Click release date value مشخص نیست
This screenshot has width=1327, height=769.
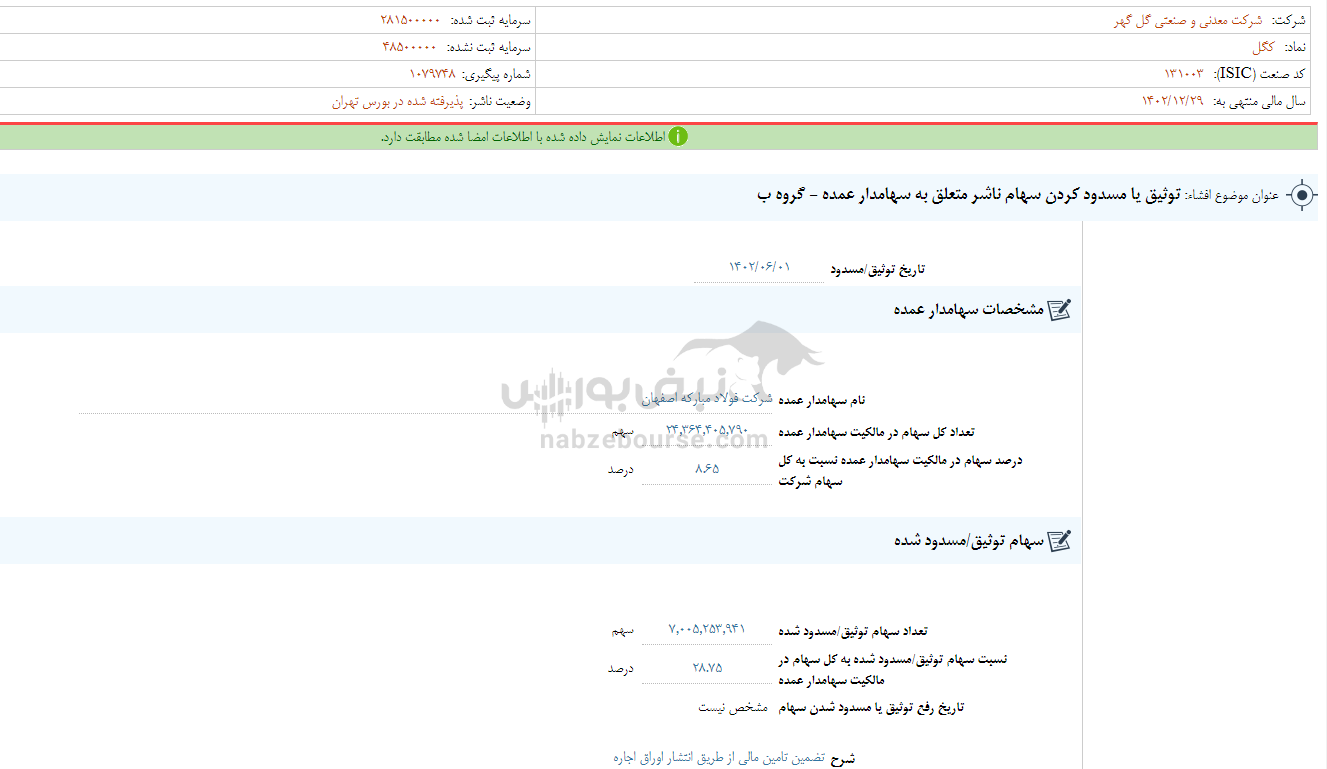tap(733, 707)
